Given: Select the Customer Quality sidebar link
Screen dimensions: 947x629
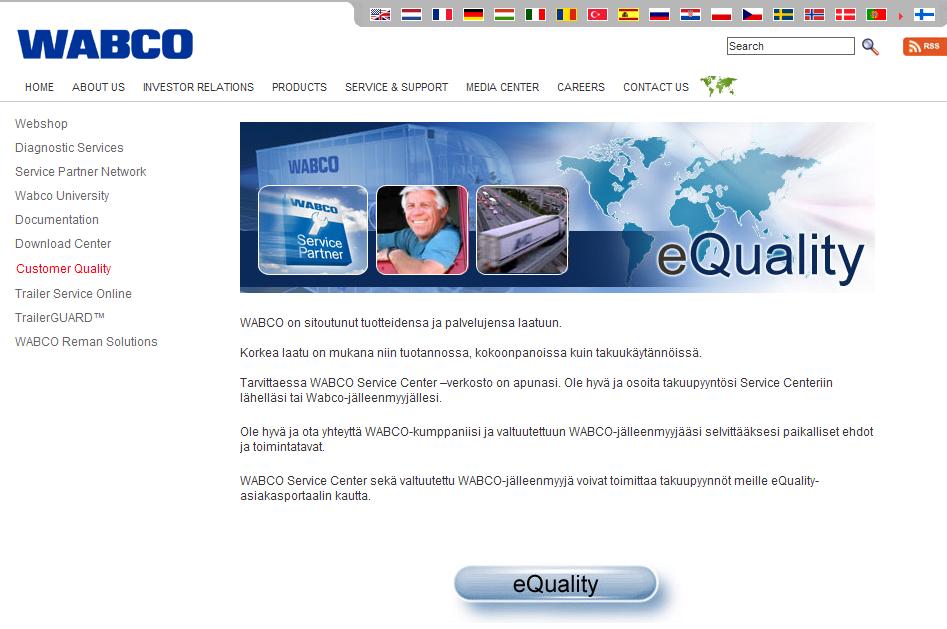Looking at the screenshot, I should [x=63, y=269].
